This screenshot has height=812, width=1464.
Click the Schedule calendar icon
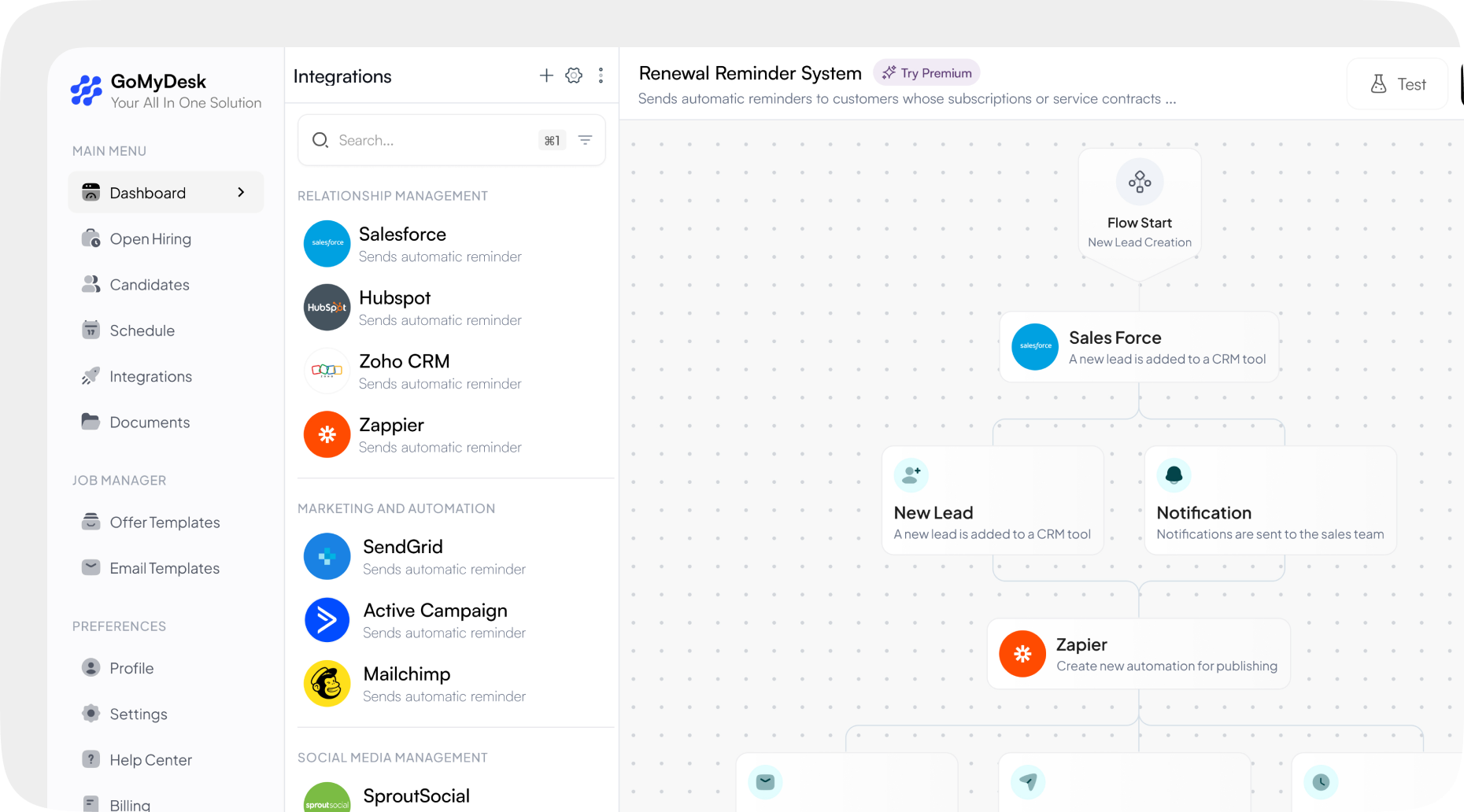(91, 330)
